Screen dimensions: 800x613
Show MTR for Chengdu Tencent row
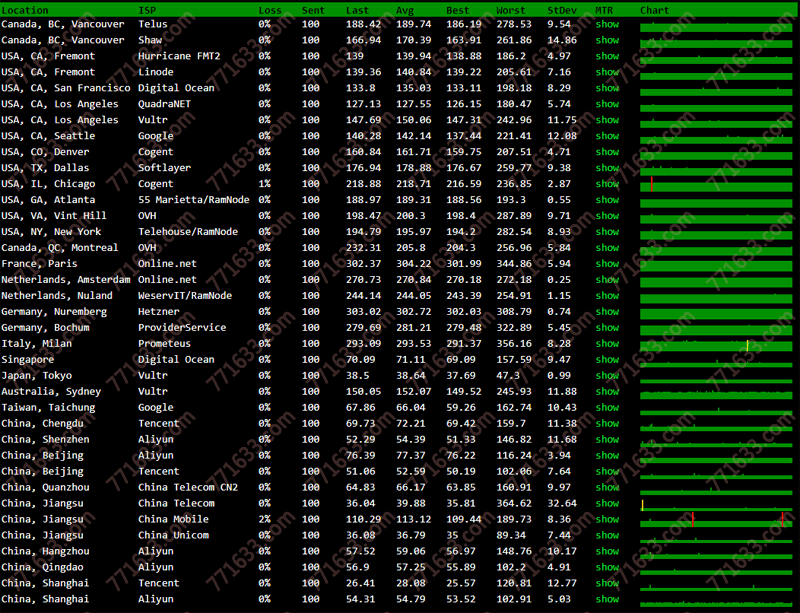607,423
